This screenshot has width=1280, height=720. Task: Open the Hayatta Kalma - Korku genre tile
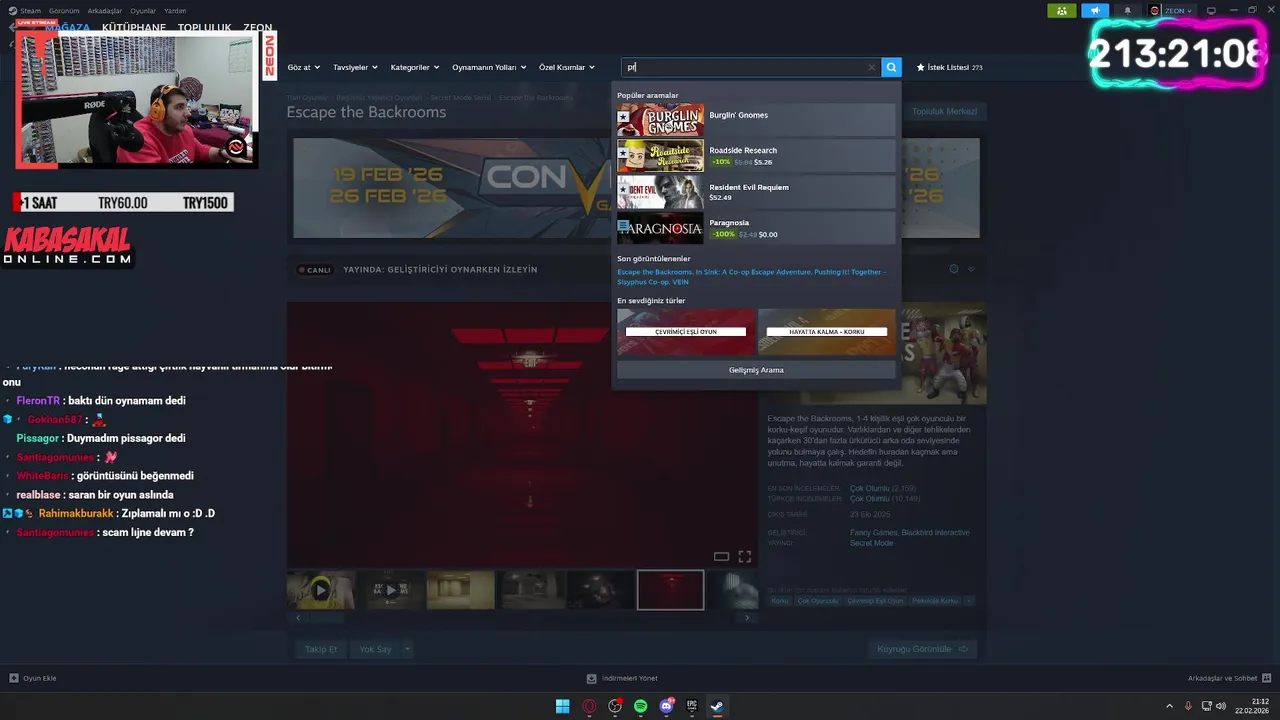tap(827, 331)
